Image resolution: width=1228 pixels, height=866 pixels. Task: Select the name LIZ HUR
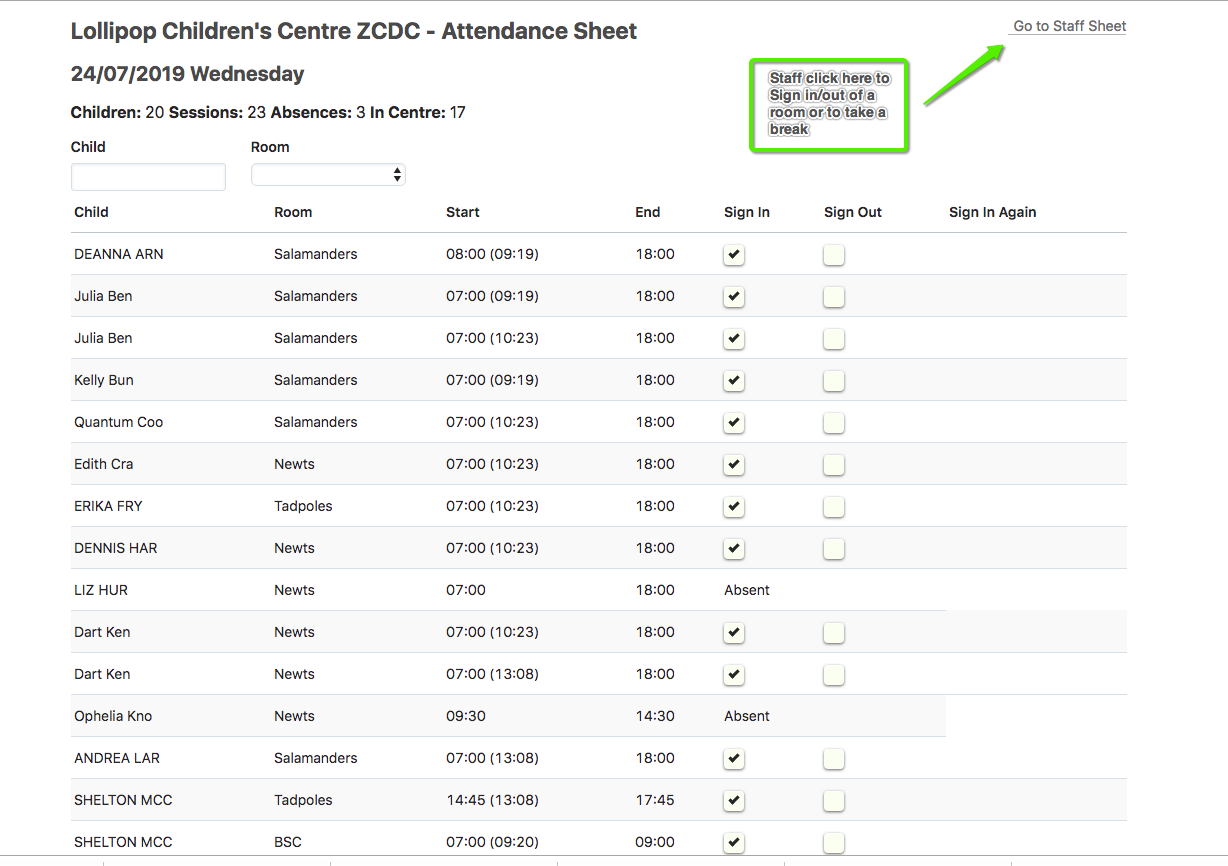[101, 590]
